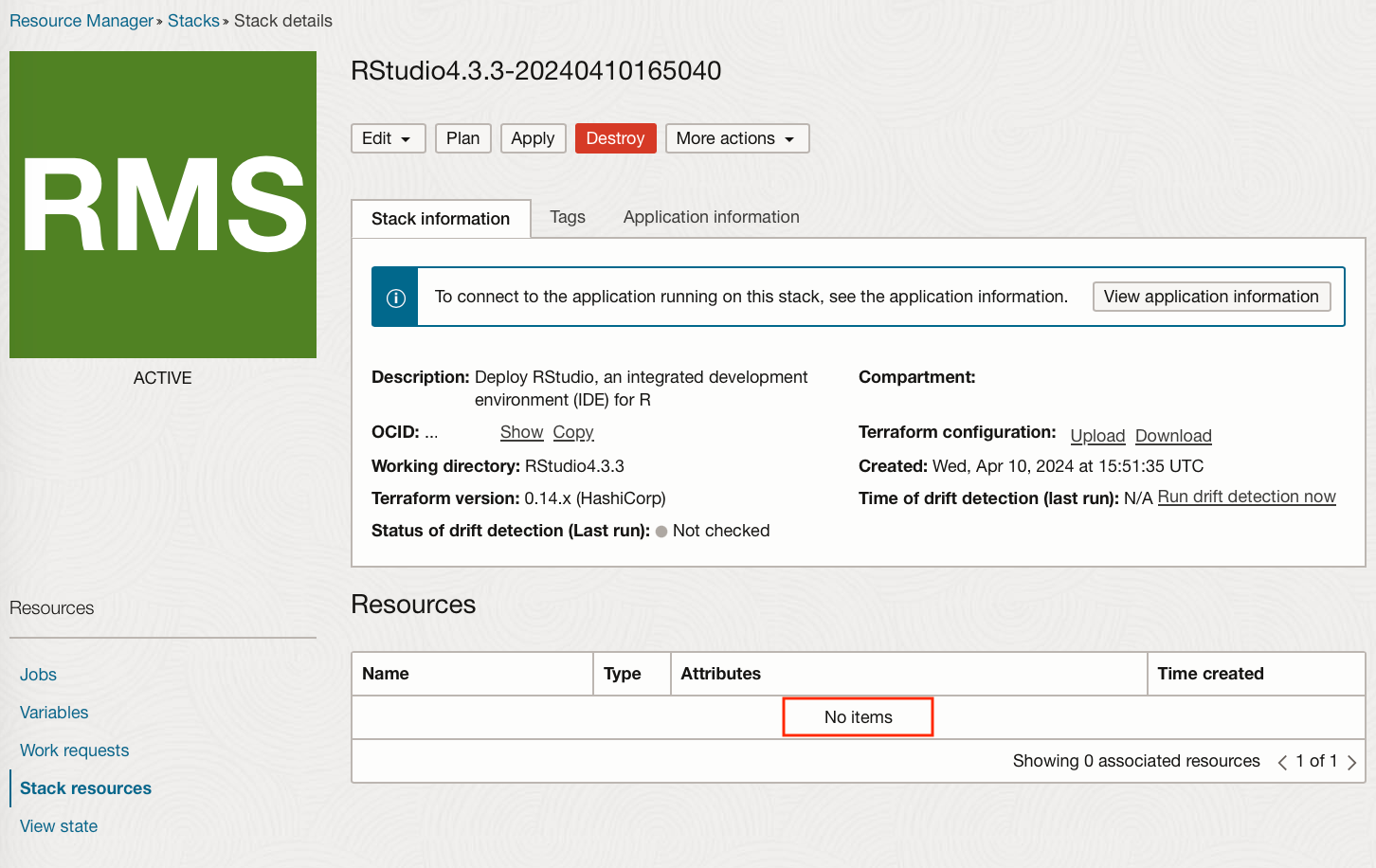Go to Stacks breadcrumb link
This screenshot has width=1376, height=868.
[193, 21]
